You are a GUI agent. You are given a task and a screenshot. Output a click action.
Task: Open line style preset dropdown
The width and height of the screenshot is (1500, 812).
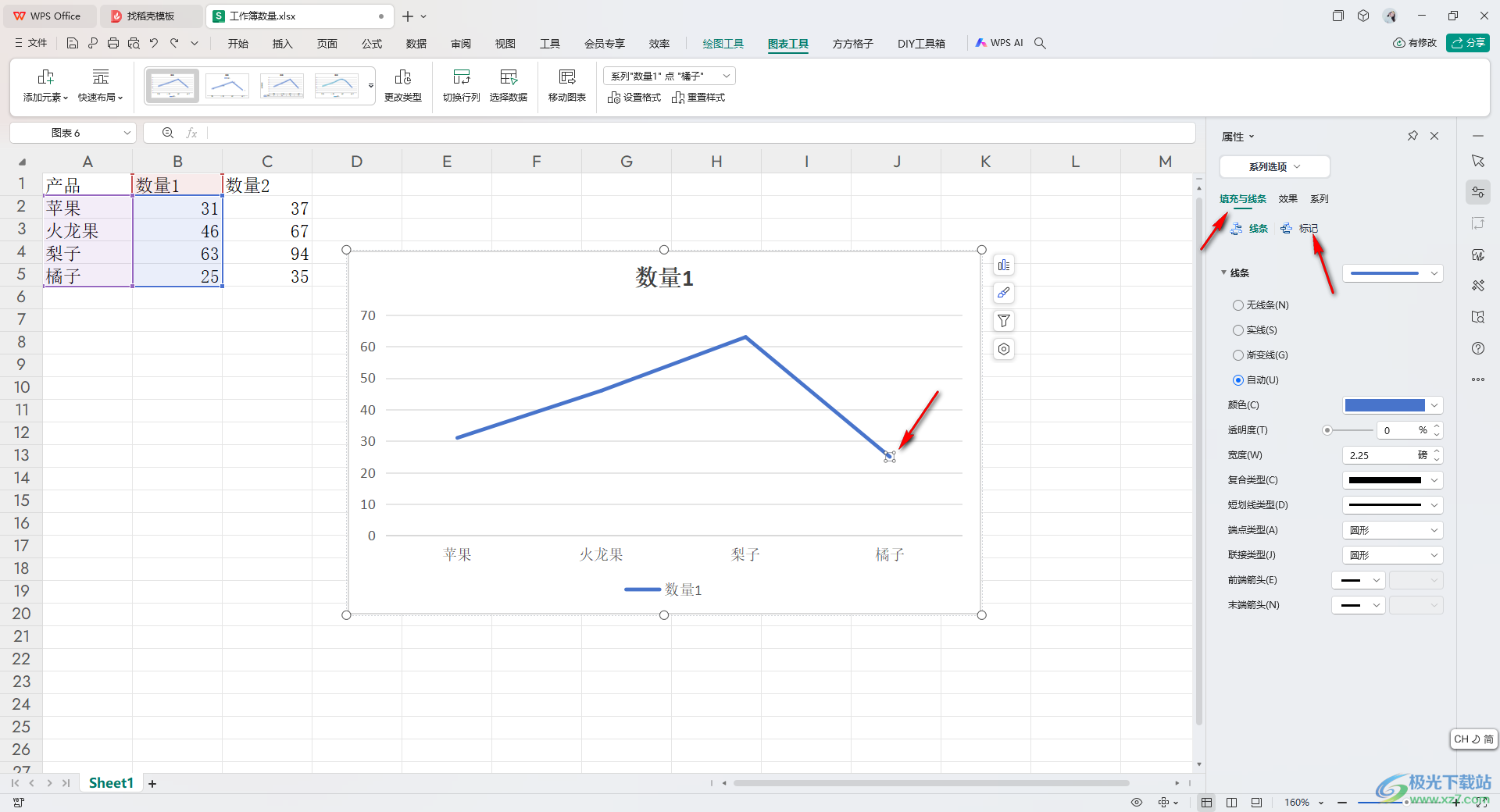click(1392, 273)
